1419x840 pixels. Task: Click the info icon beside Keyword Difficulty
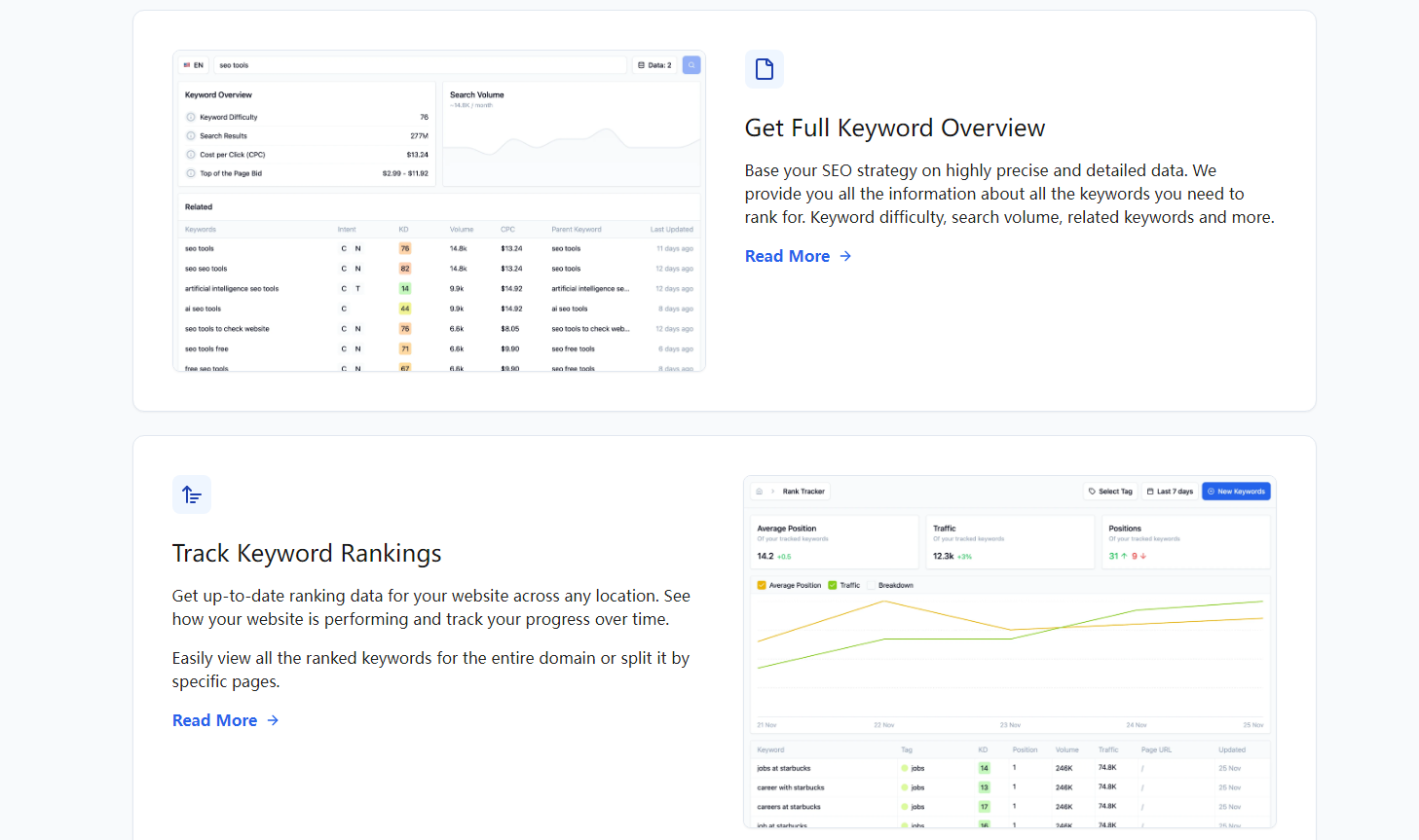click(191, 117)
